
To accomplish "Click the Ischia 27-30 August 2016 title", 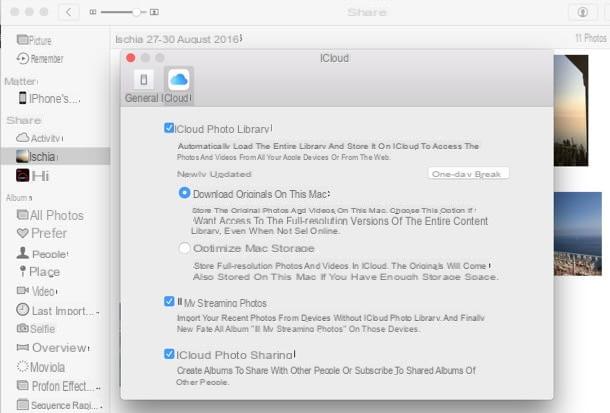I will click(178, 39).
